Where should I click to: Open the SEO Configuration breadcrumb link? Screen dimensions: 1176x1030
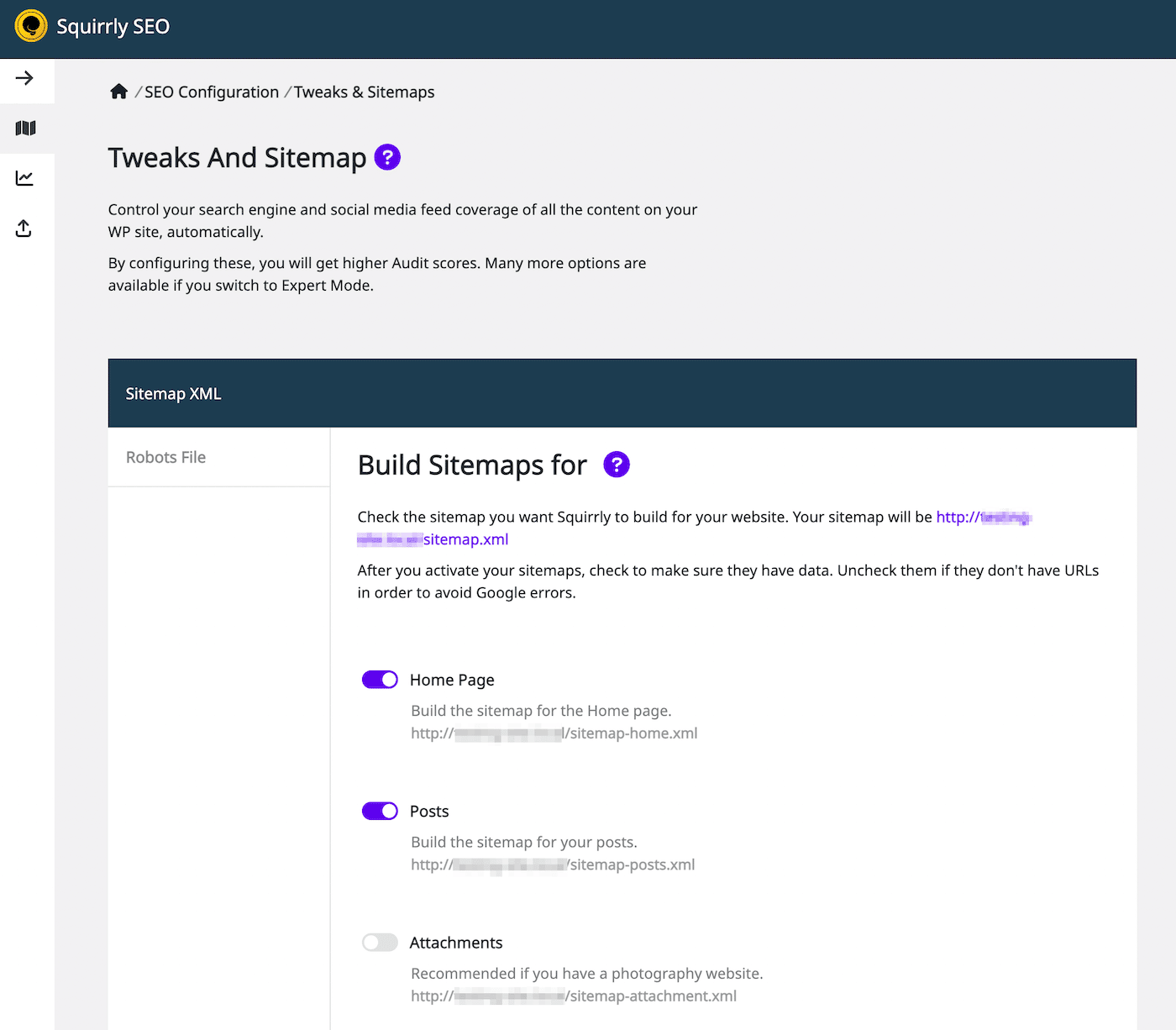click(x=211, y=92)
